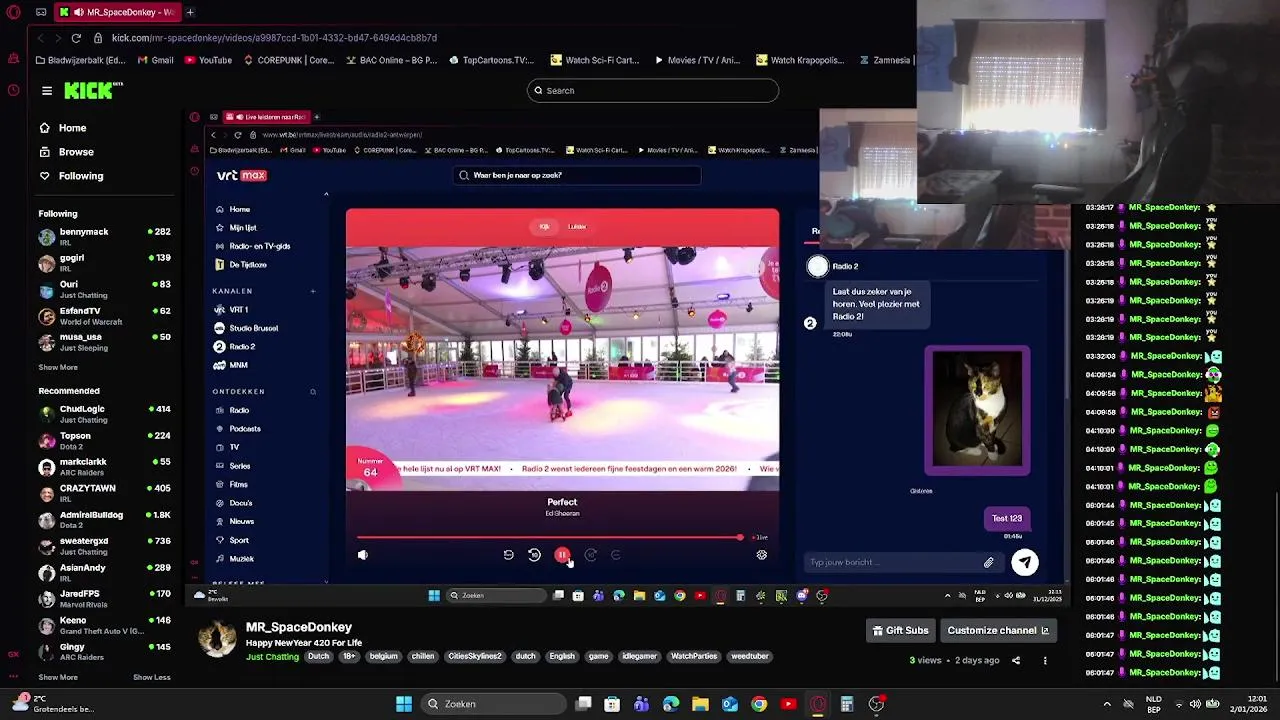Viewport: 1280px width, 720px height.
Task: Open File Explorer from taskbar
Action: pos(700,704)
